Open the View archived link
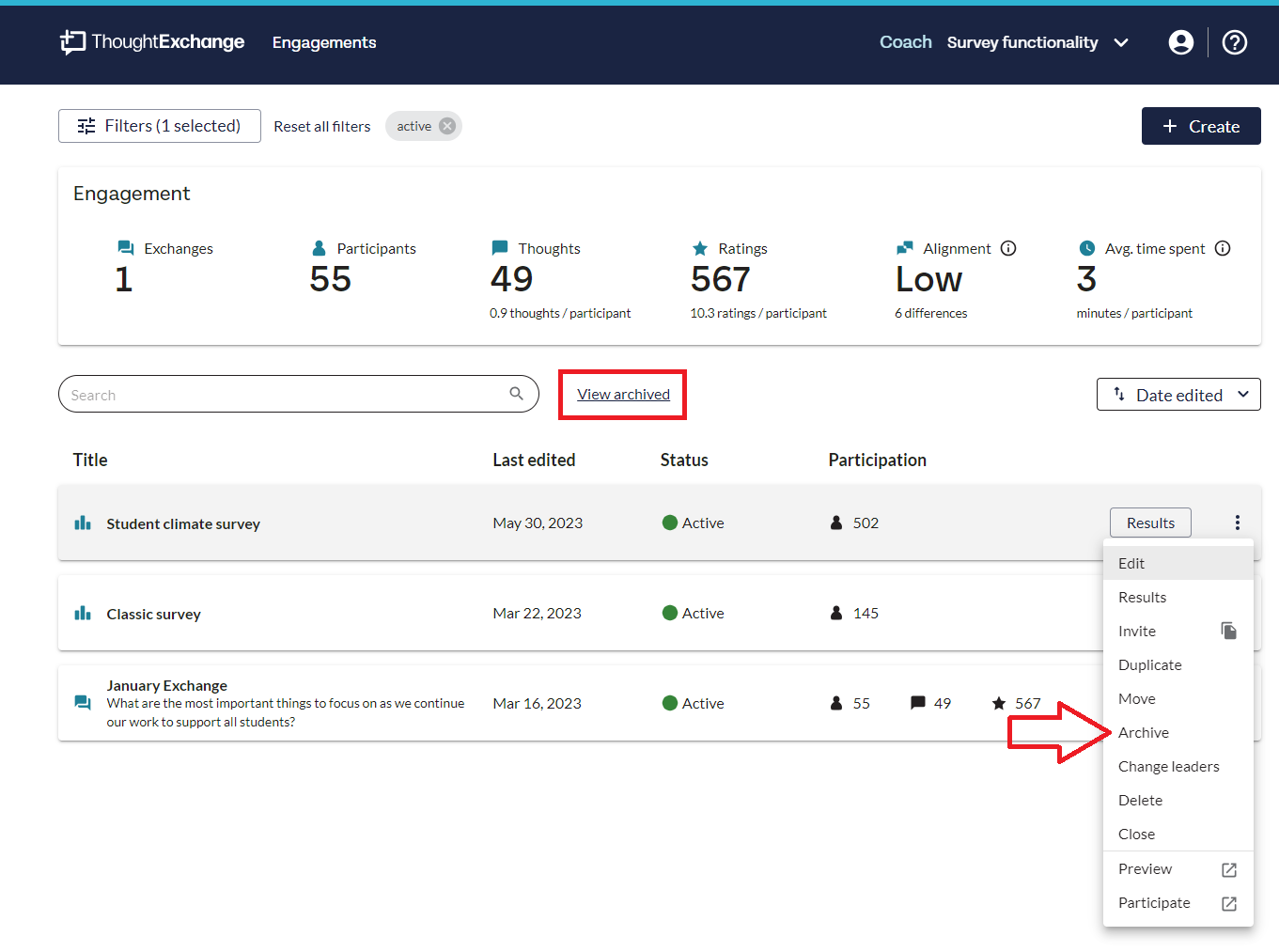This screenshot has height=952, width=1279. click(x=624, y=394)
